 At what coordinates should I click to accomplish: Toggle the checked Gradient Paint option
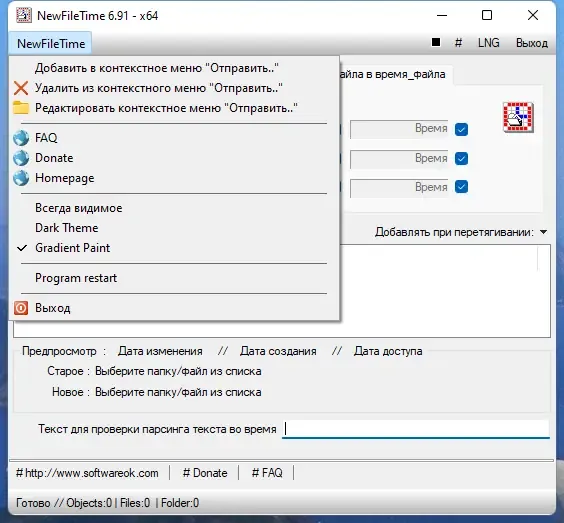pyautogui.click(x=174, y=248)
